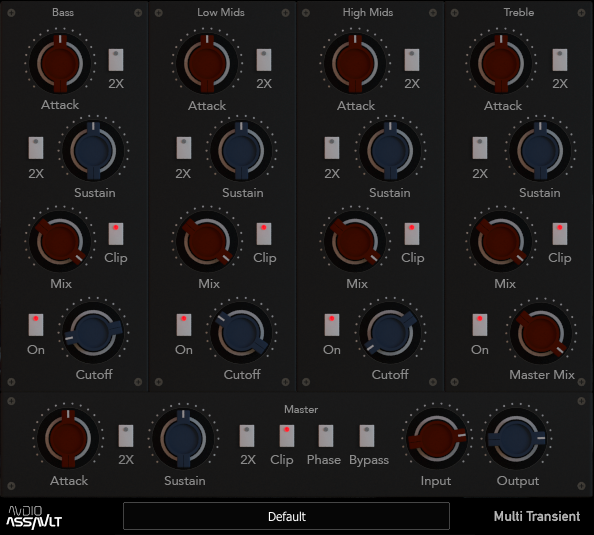
Task: Click the Treble Sustain knob
Action: tap(540, 150)
